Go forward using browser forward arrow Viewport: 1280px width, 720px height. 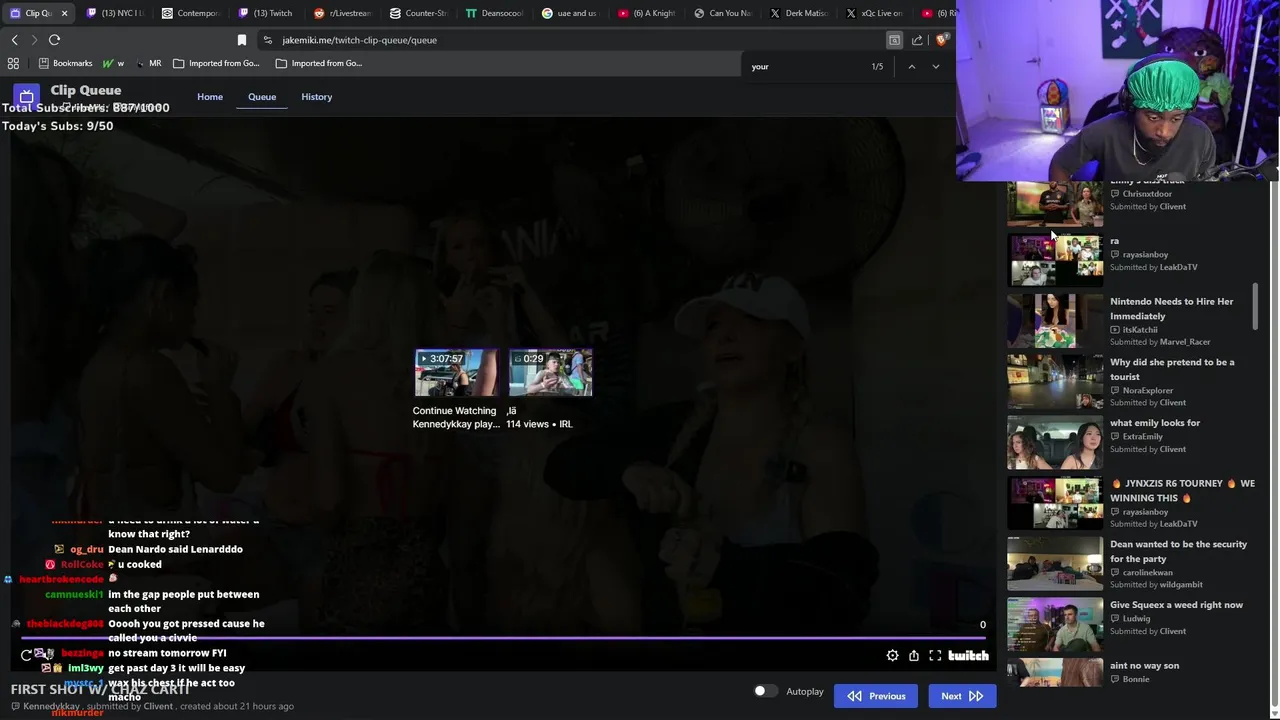34,40
